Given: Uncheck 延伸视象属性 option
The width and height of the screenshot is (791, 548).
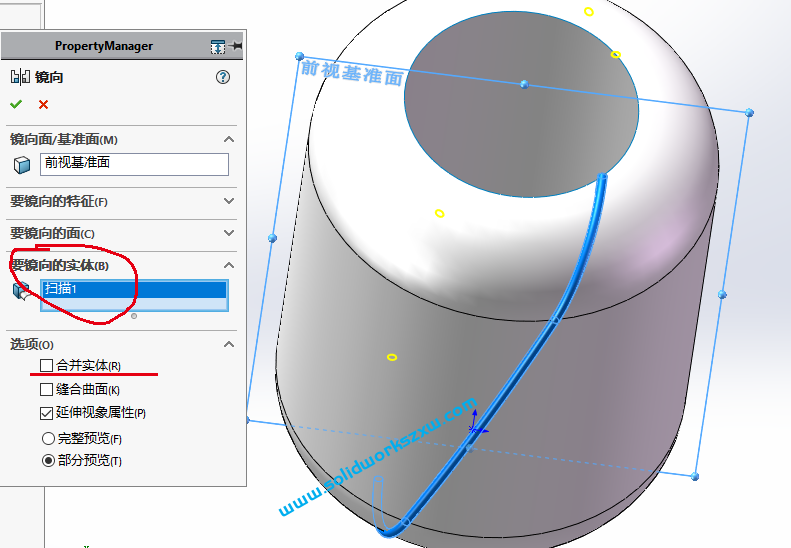Looking at the screenshot, I should point(46,413).
